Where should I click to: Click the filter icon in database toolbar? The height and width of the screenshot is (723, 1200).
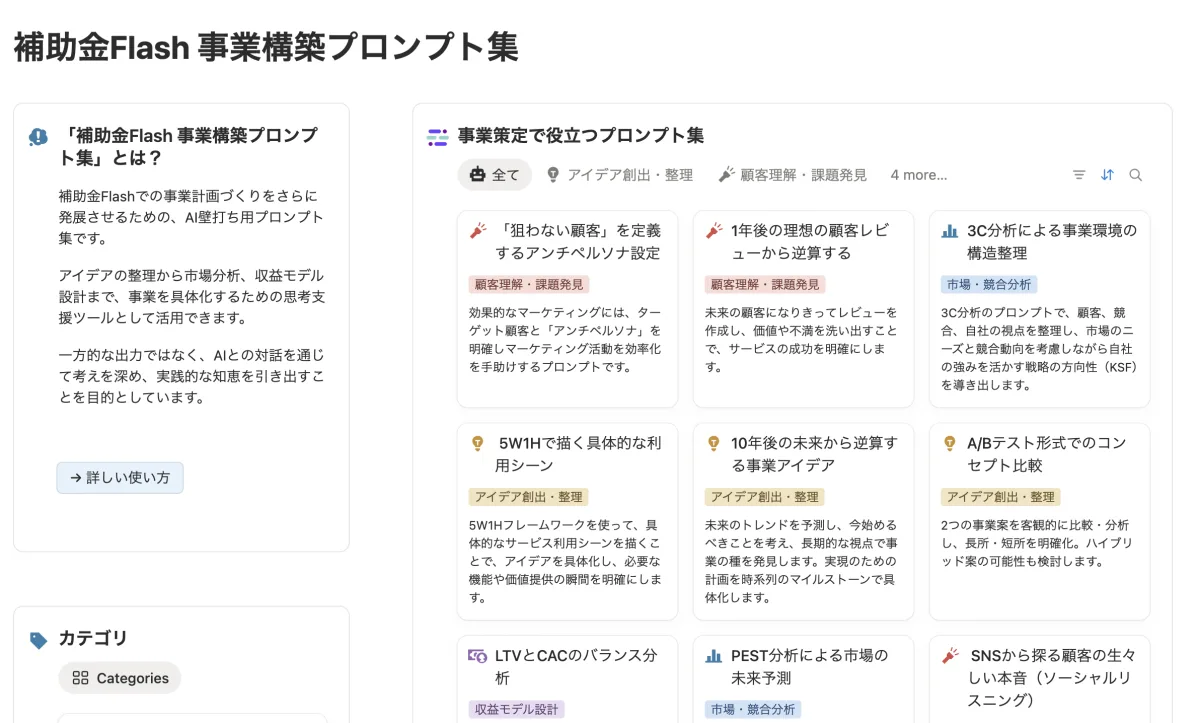click(x=1079, y=175)
